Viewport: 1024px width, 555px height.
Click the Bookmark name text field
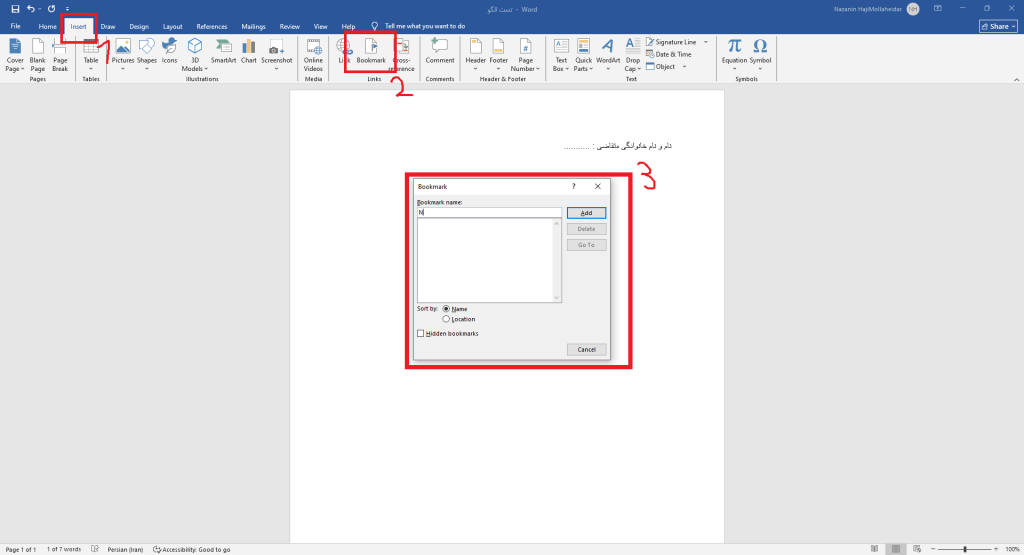pos(489,213)
